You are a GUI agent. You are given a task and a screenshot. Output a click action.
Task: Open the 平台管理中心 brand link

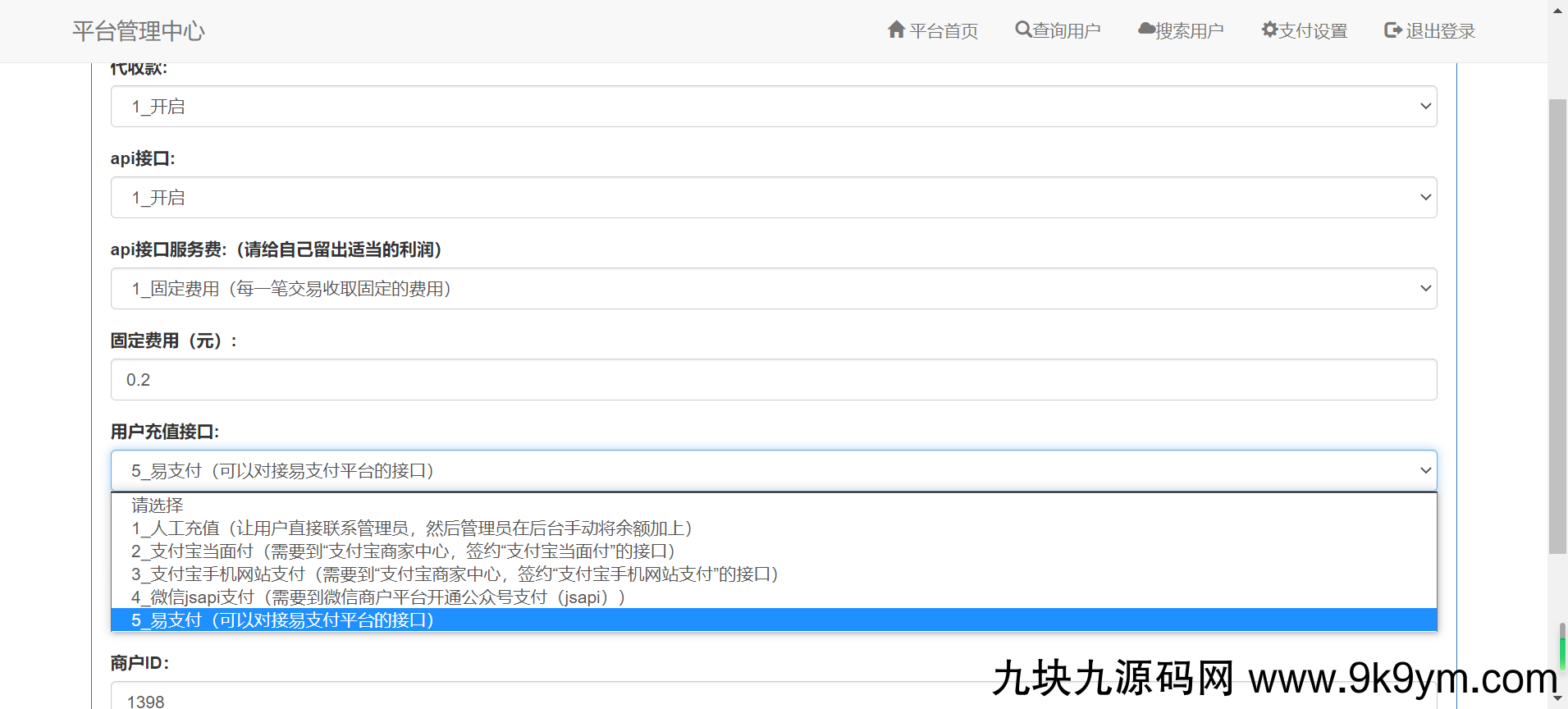138,31
